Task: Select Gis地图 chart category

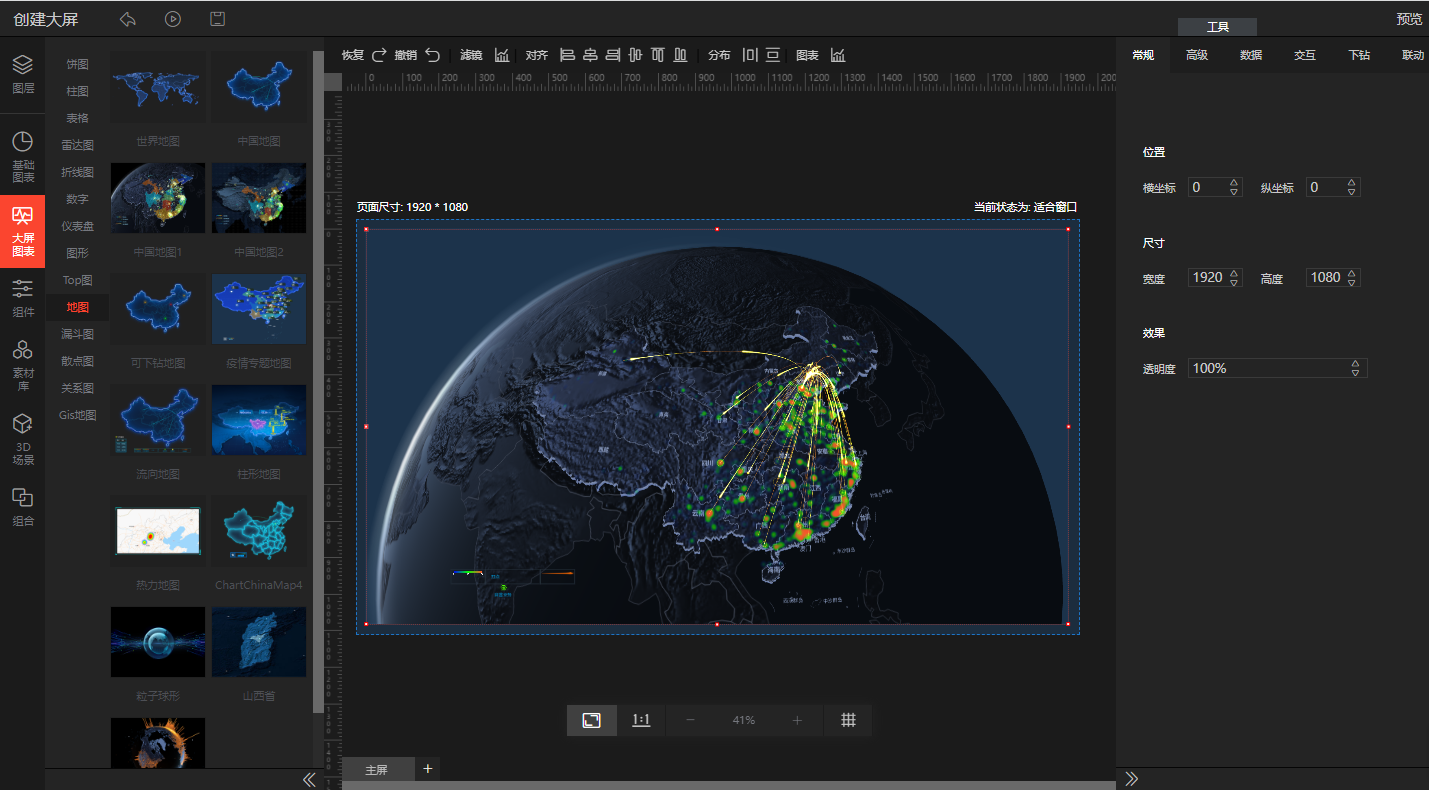Action: (x=78, y=415)
